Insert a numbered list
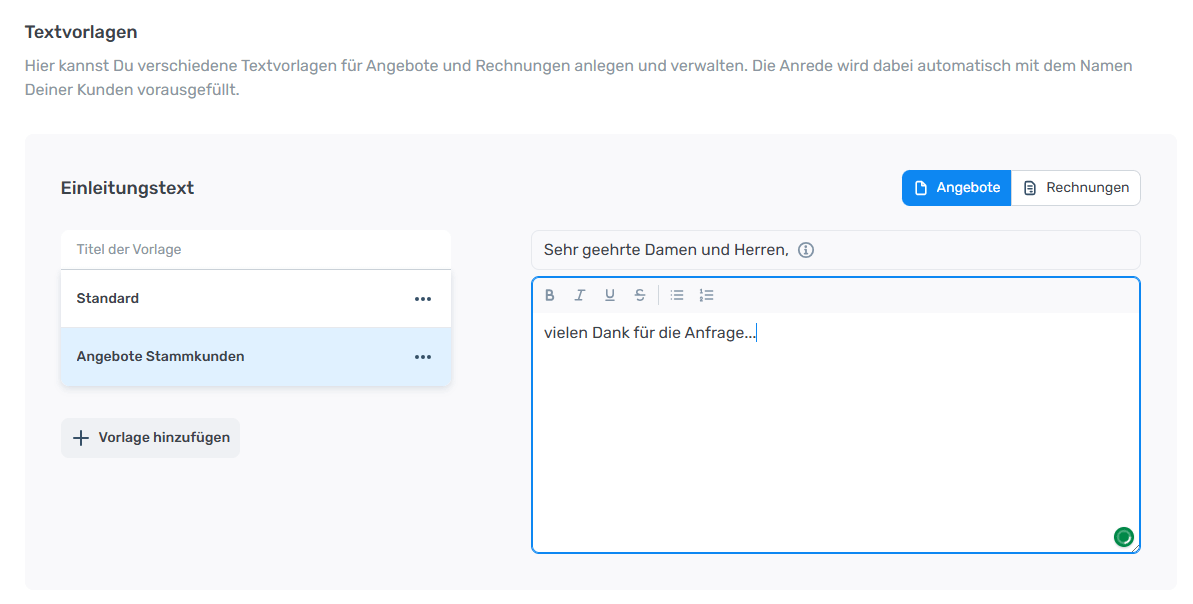The height and width of the screenshot is (604, 1193). tap(707, 295)
